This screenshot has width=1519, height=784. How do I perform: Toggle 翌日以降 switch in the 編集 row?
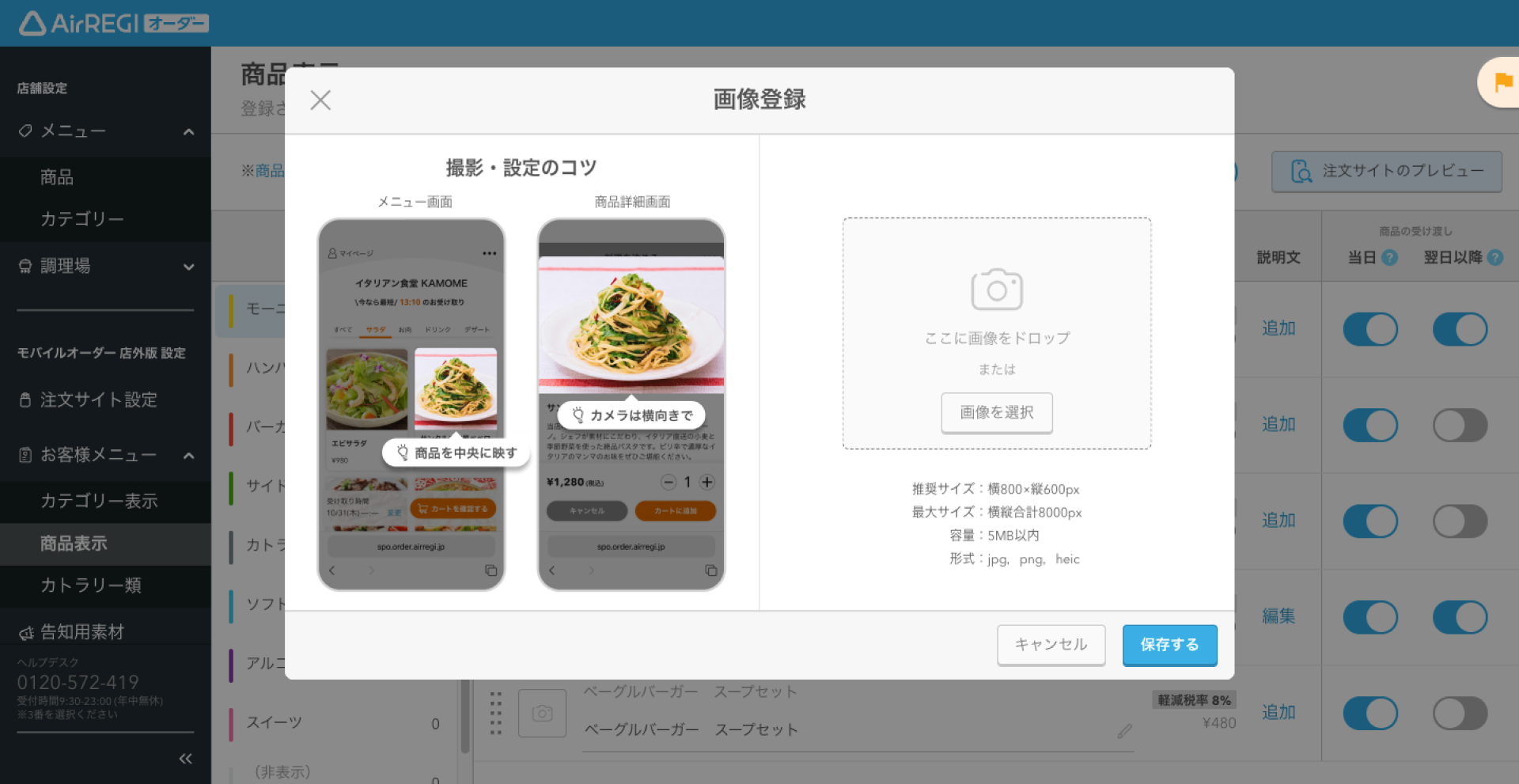[x=1460, y=617]
